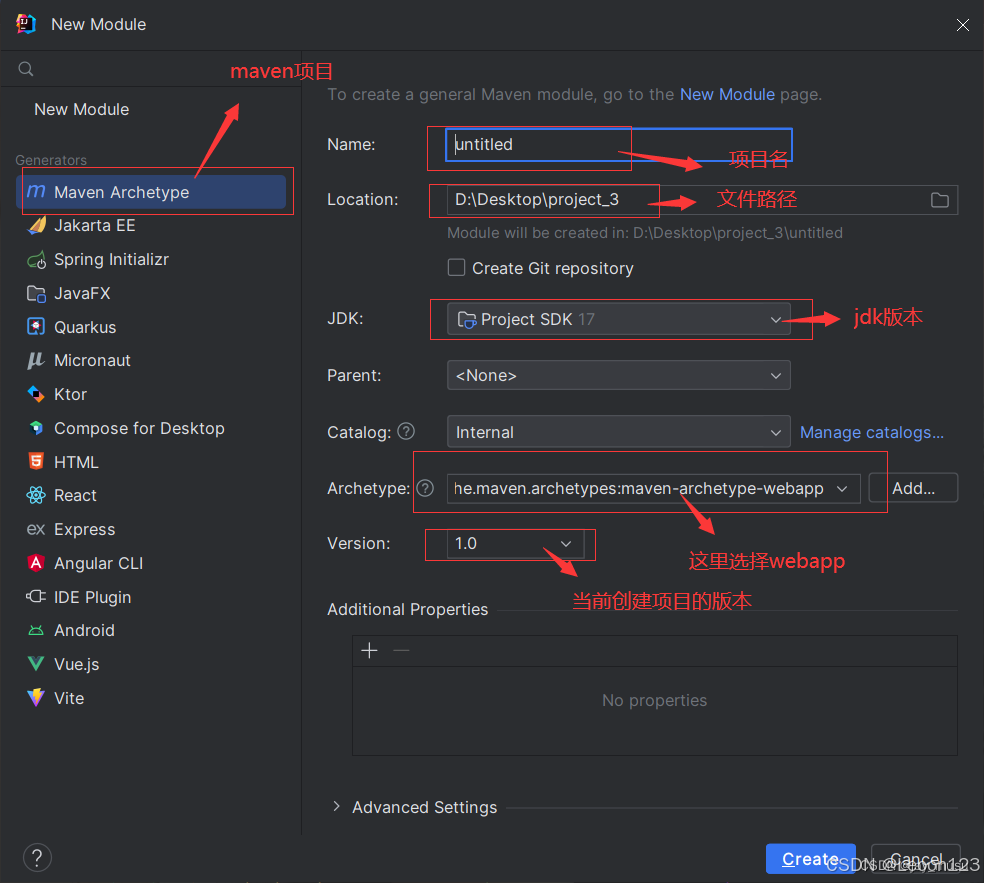Click the Create button
Screen dimensions: 984x883
point(810,859)
